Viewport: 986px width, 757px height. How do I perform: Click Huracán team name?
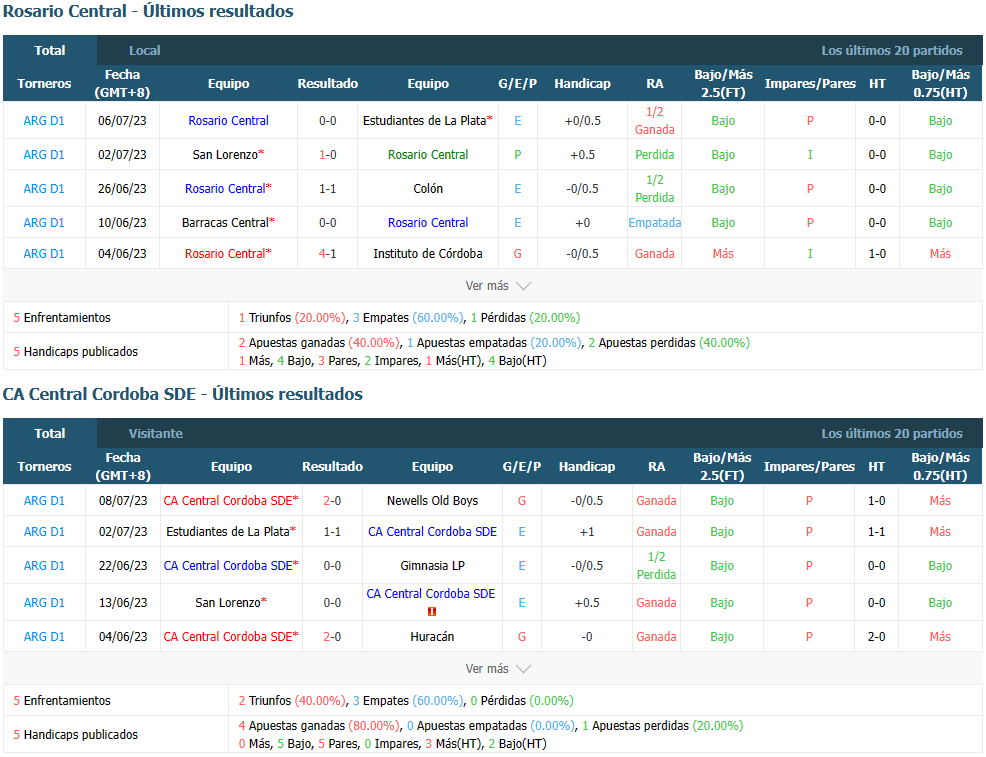pyautogui.click(x=432, y=636)
